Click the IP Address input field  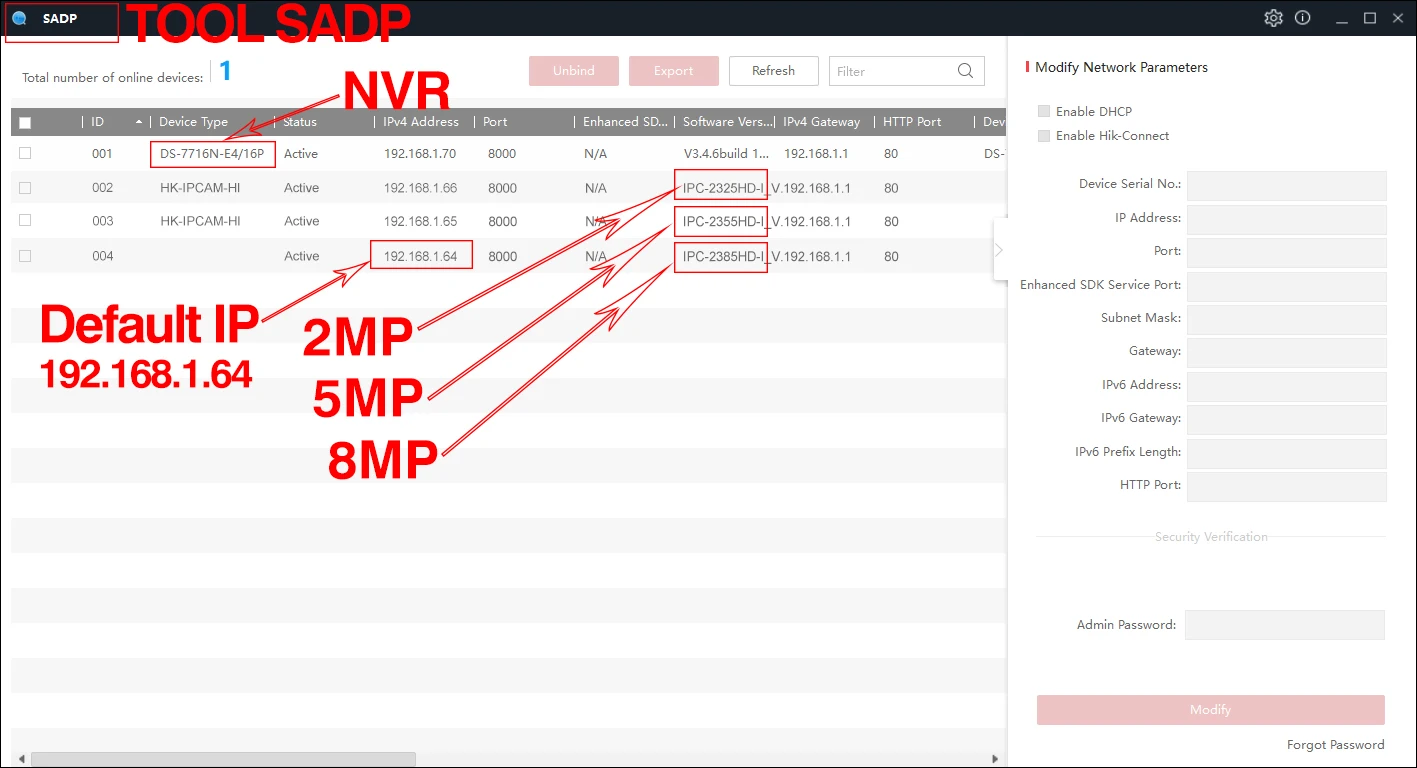click(x=1287, y=219)
